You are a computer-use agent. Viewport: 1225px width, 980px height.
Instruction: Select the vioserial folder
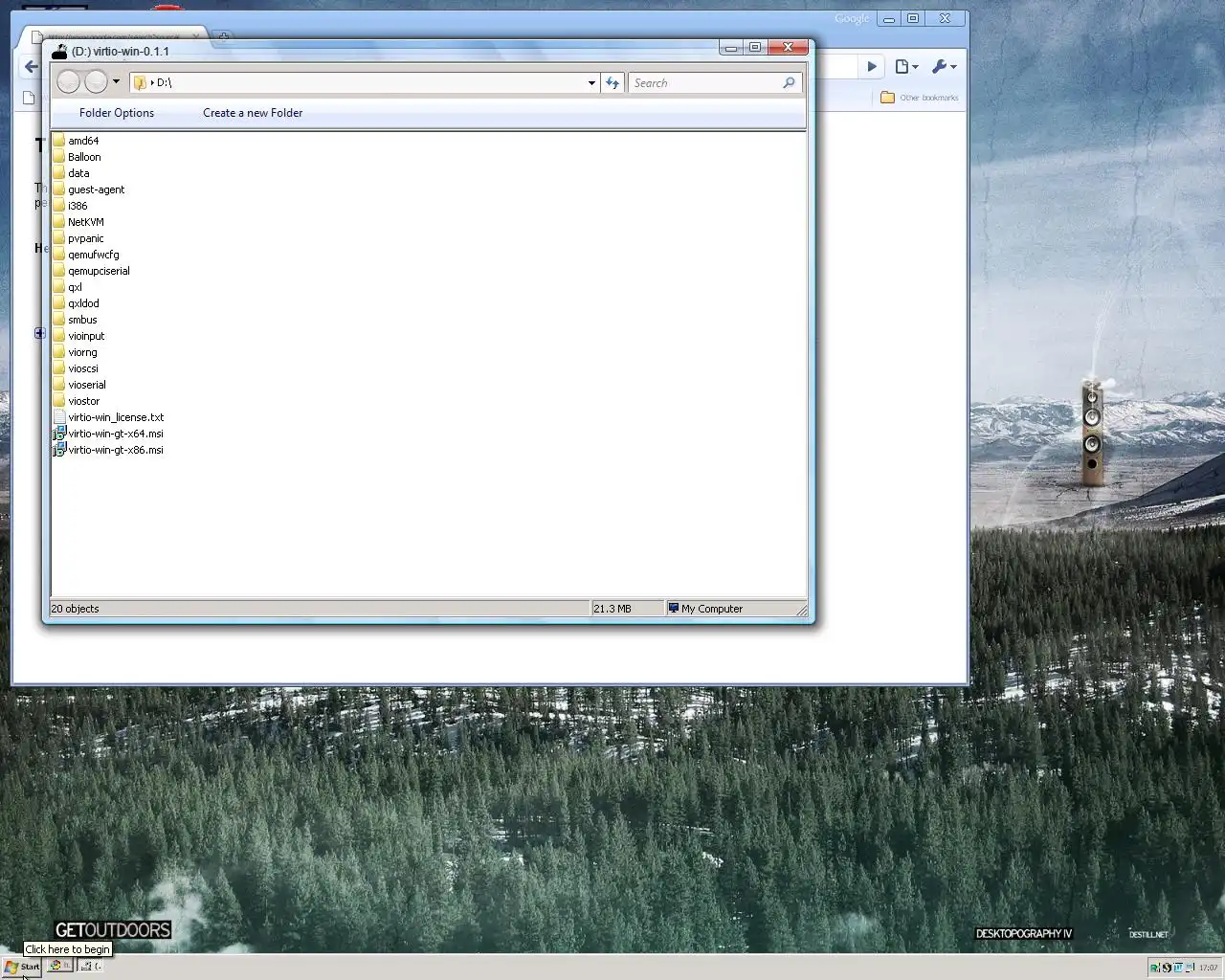coord(79,385)
